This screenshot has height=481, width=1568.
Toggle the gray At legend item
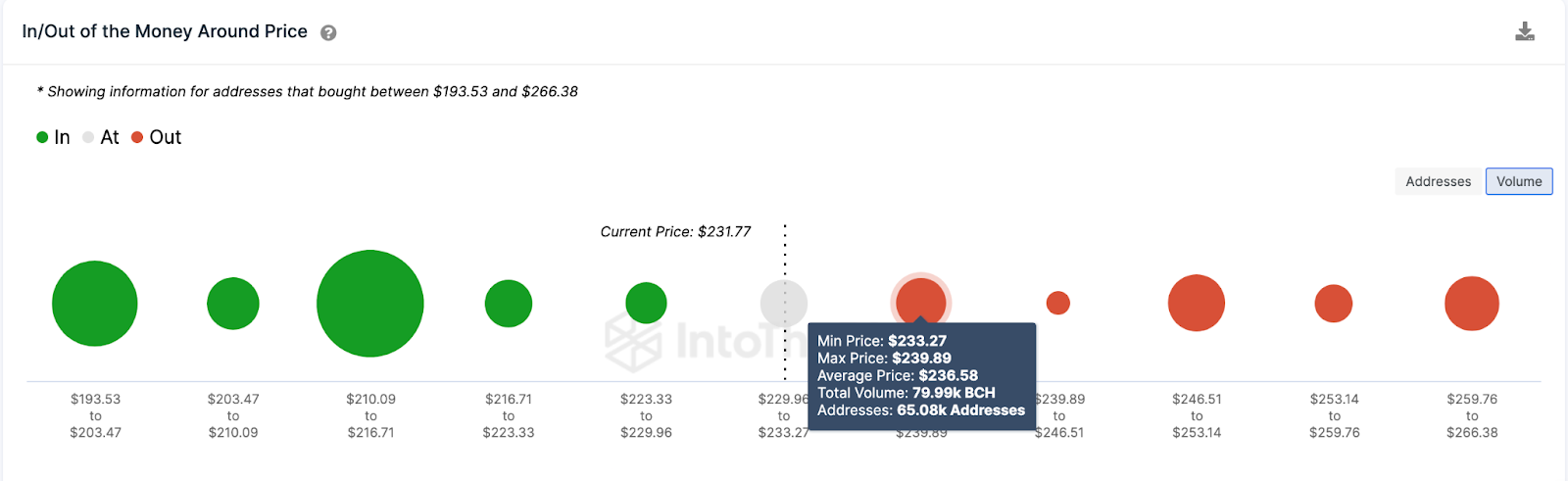pos(101,137)
